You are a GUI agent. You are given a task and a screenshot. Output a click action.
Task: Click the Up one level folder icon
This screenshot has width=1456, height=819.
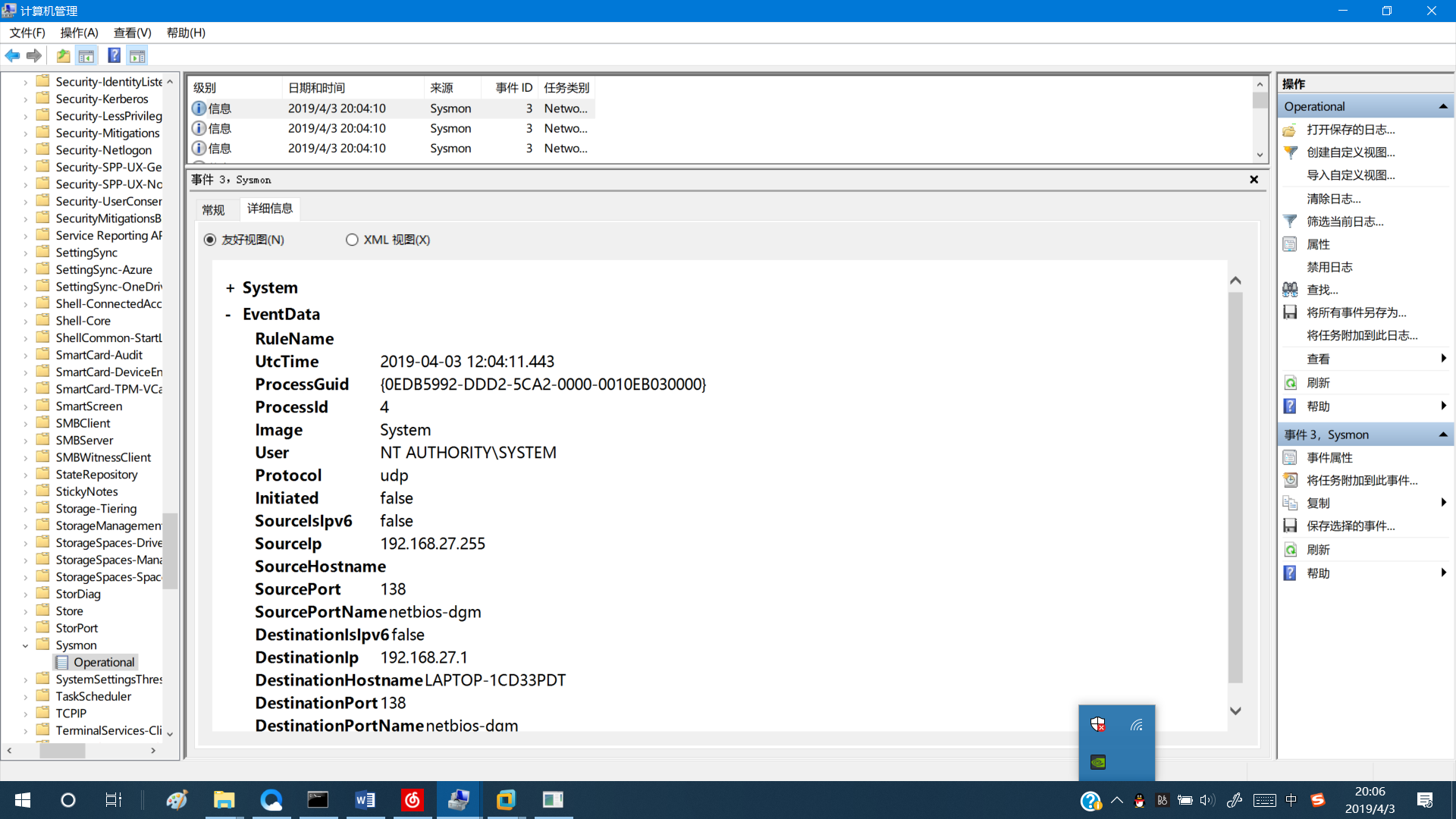point(64,55)
